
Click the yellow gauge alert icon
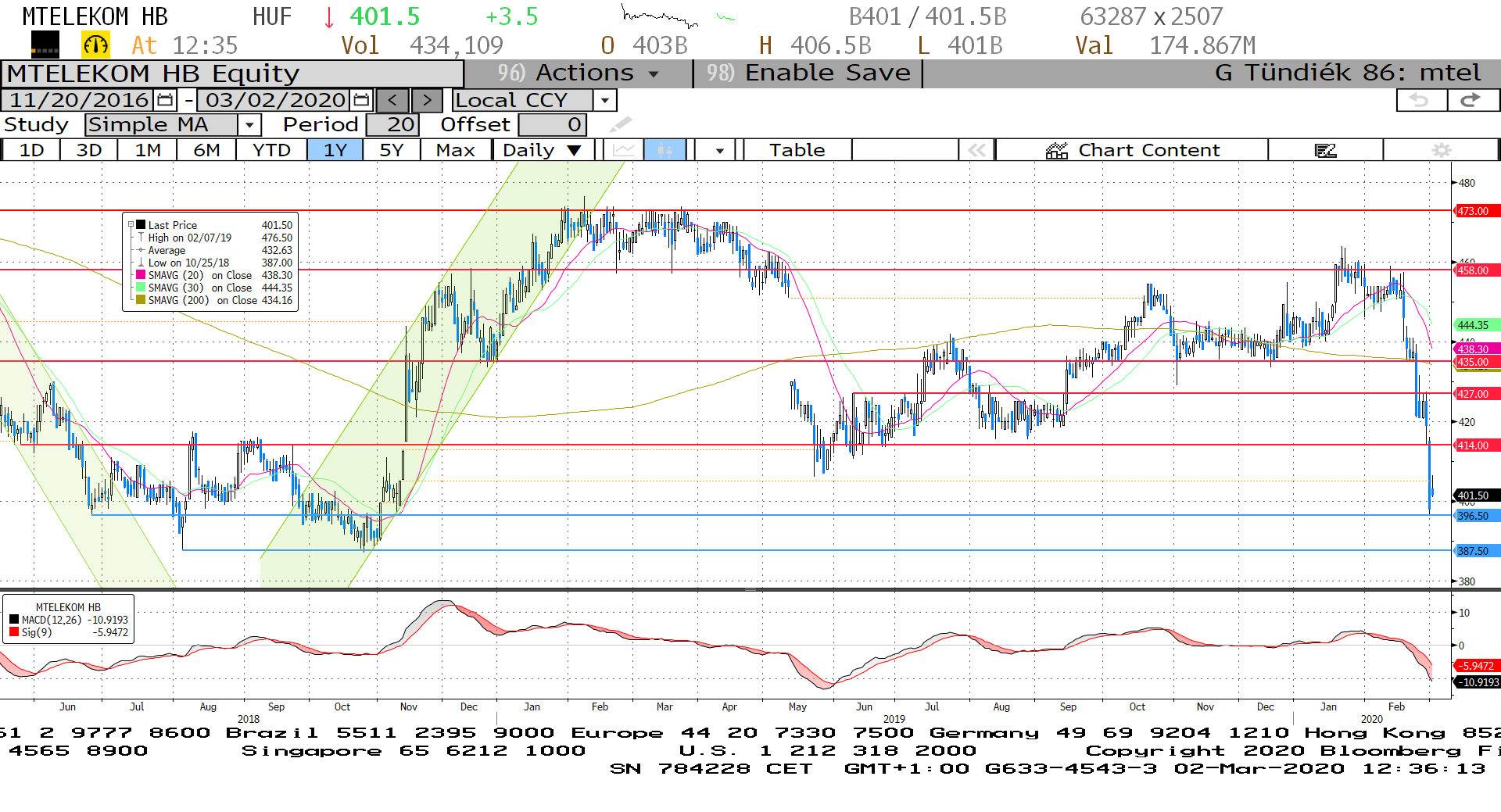96,45
